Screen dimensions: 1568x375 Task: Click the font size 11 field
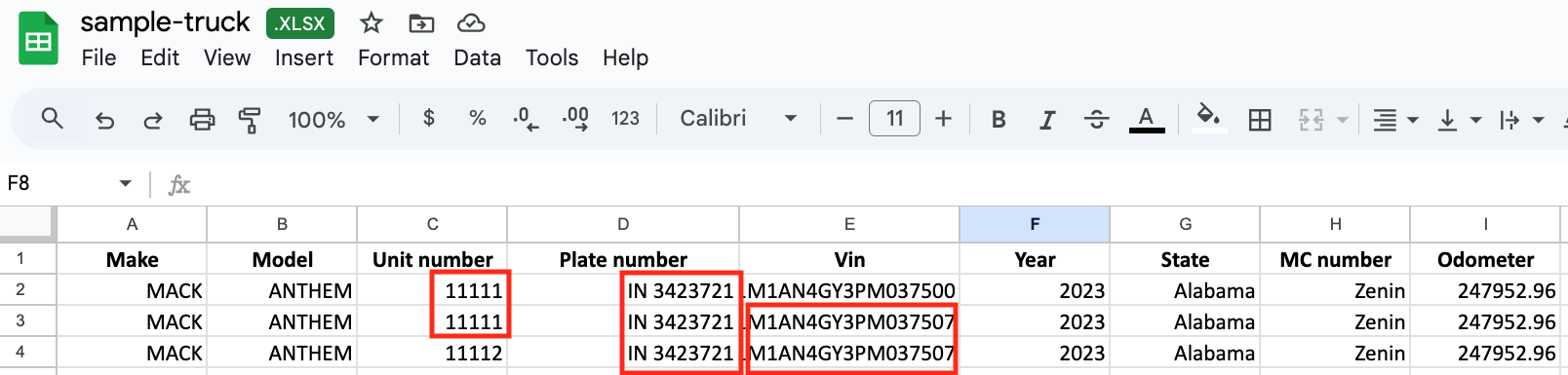[x=894, y=119]
